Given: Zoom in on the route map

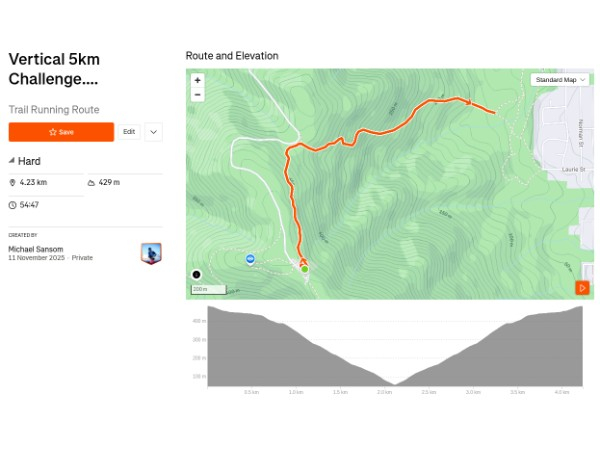Looking at the screenshot, I should [x=197, y=80].
